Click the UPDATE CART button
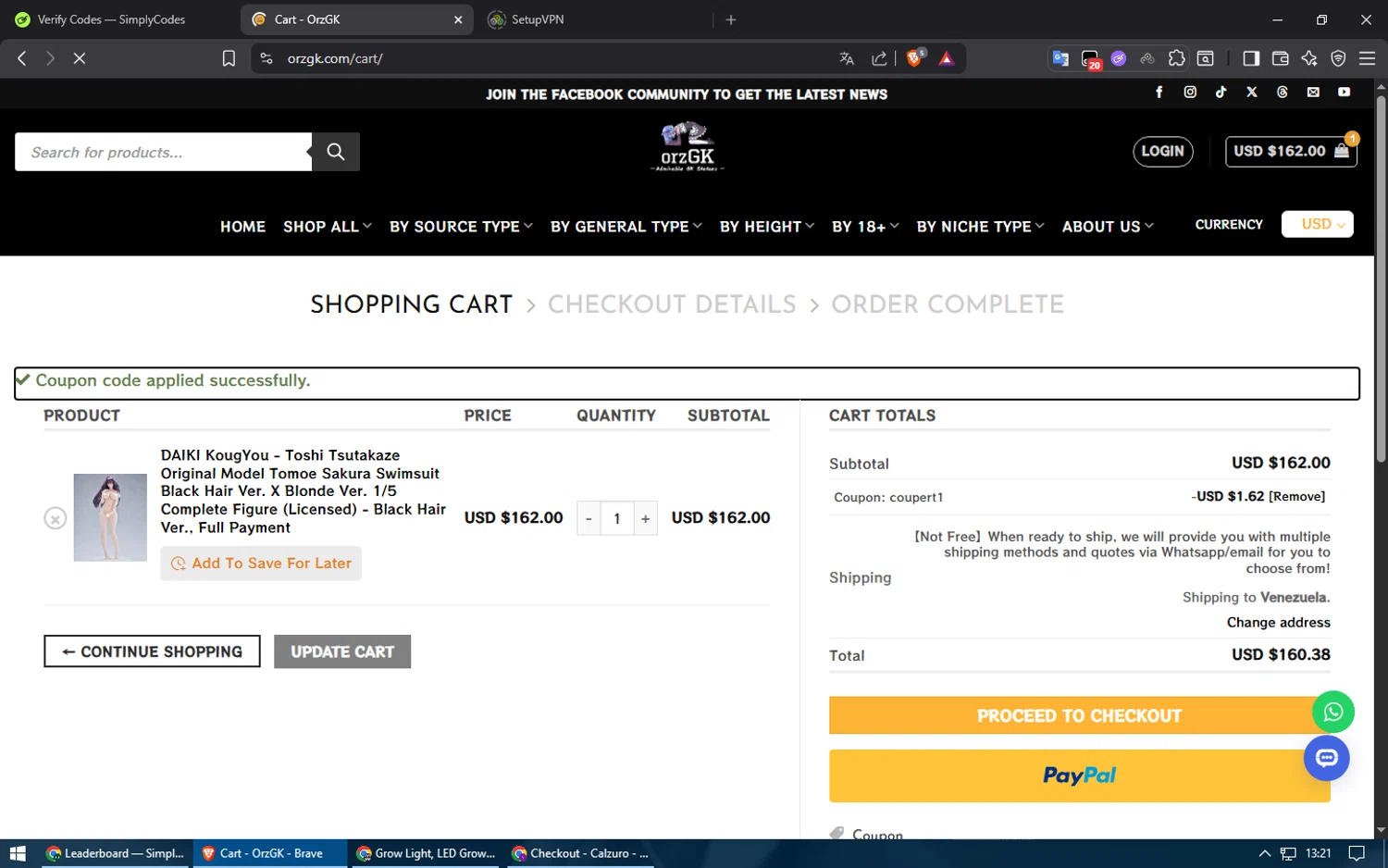Viewport: 1388px width, 868px height. [342, 651]
